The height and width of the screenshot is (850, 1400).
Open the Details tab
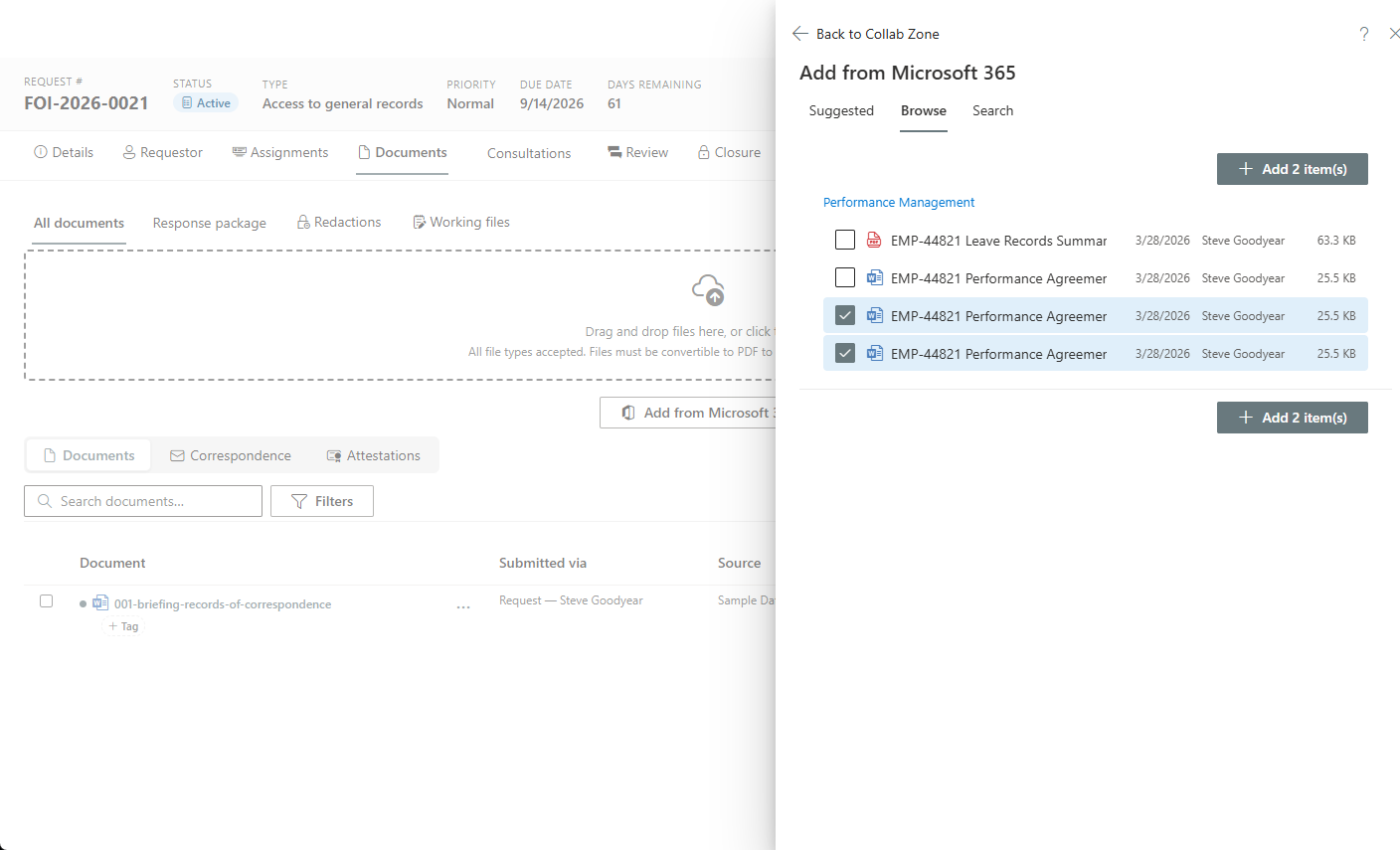click(x=64, y=153)
